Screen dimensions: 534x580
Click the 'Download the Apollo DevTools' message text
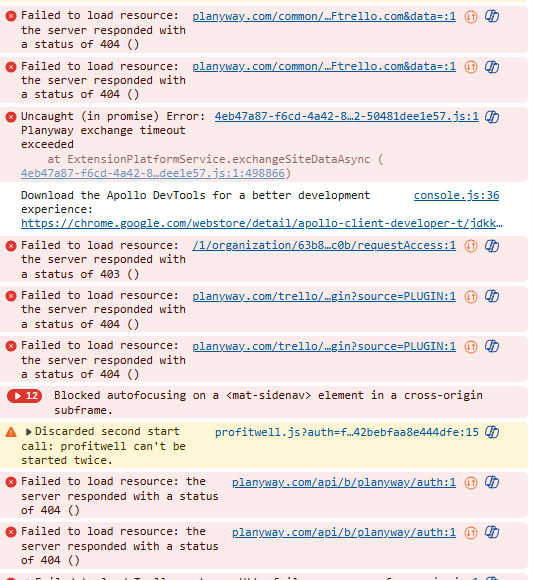pos(196,202)
